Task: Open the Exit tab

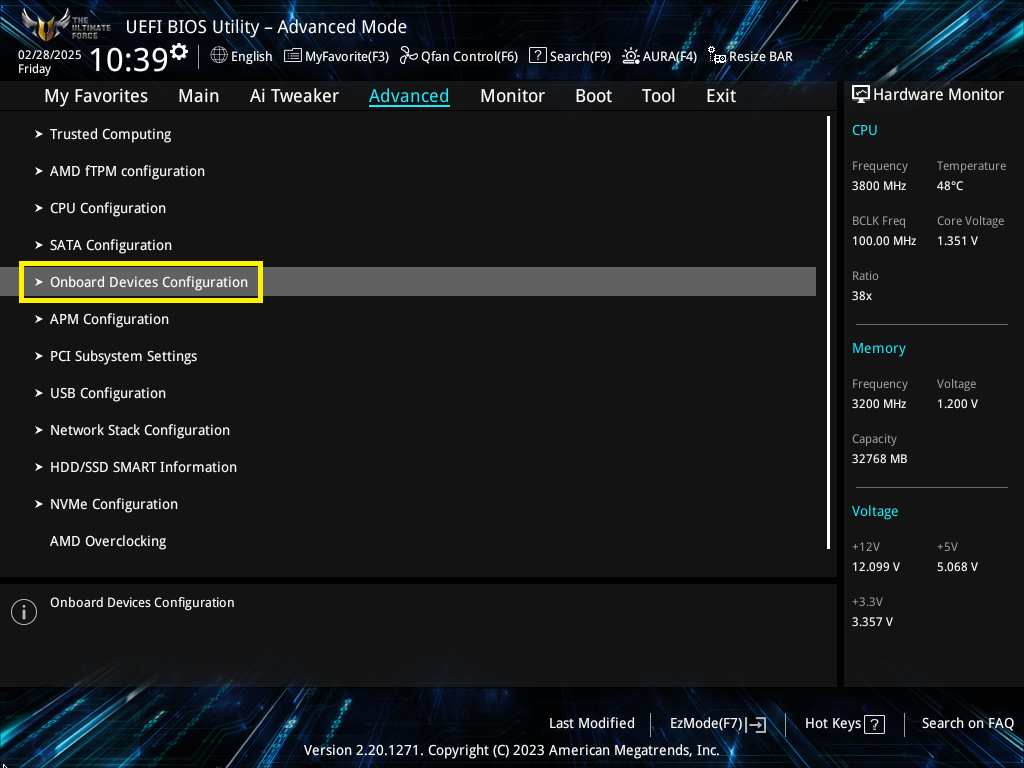Action: (721, 96)
